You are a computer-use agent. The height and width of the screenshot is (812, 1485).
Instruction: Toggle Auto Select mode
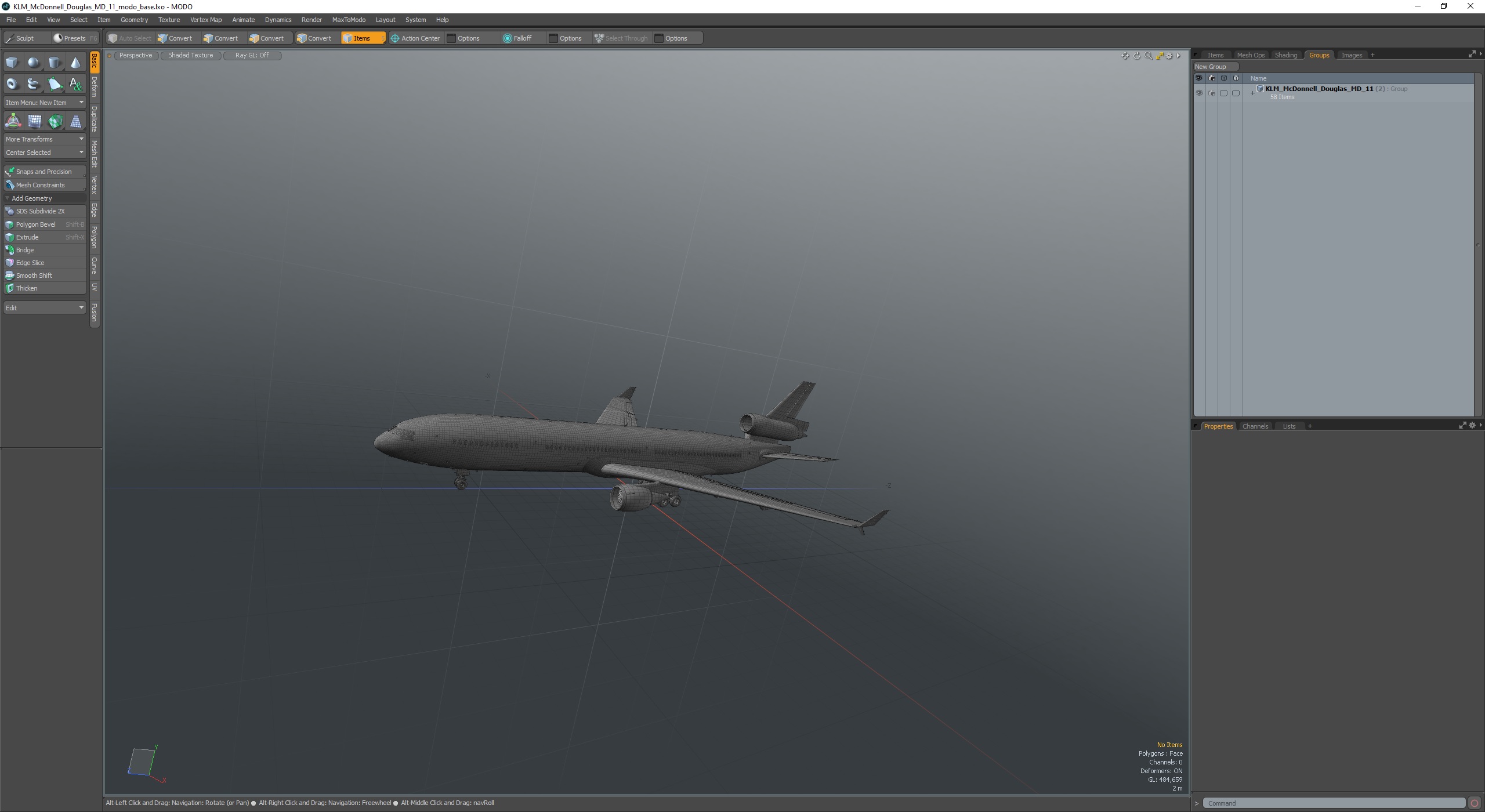[130, 38]
